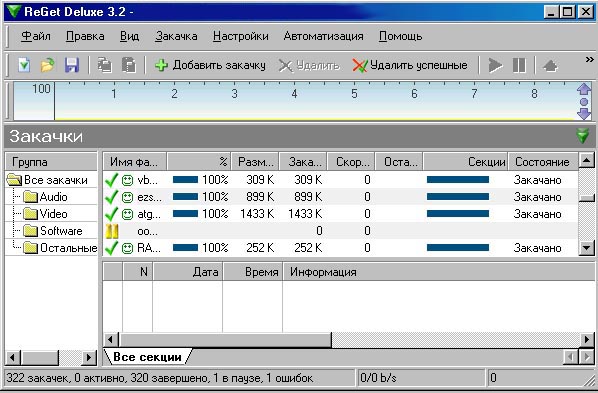Click the Open folder toolbar icon
This screenshot has height=393, width=598.
tap(48, 65)
